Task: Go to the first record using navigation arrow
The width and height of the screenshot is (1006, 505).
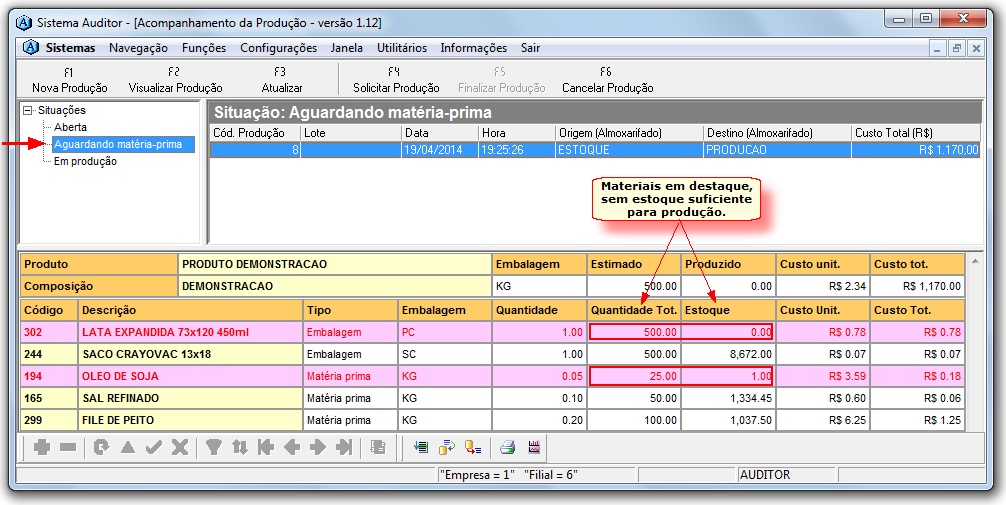Action: point(266,448)
